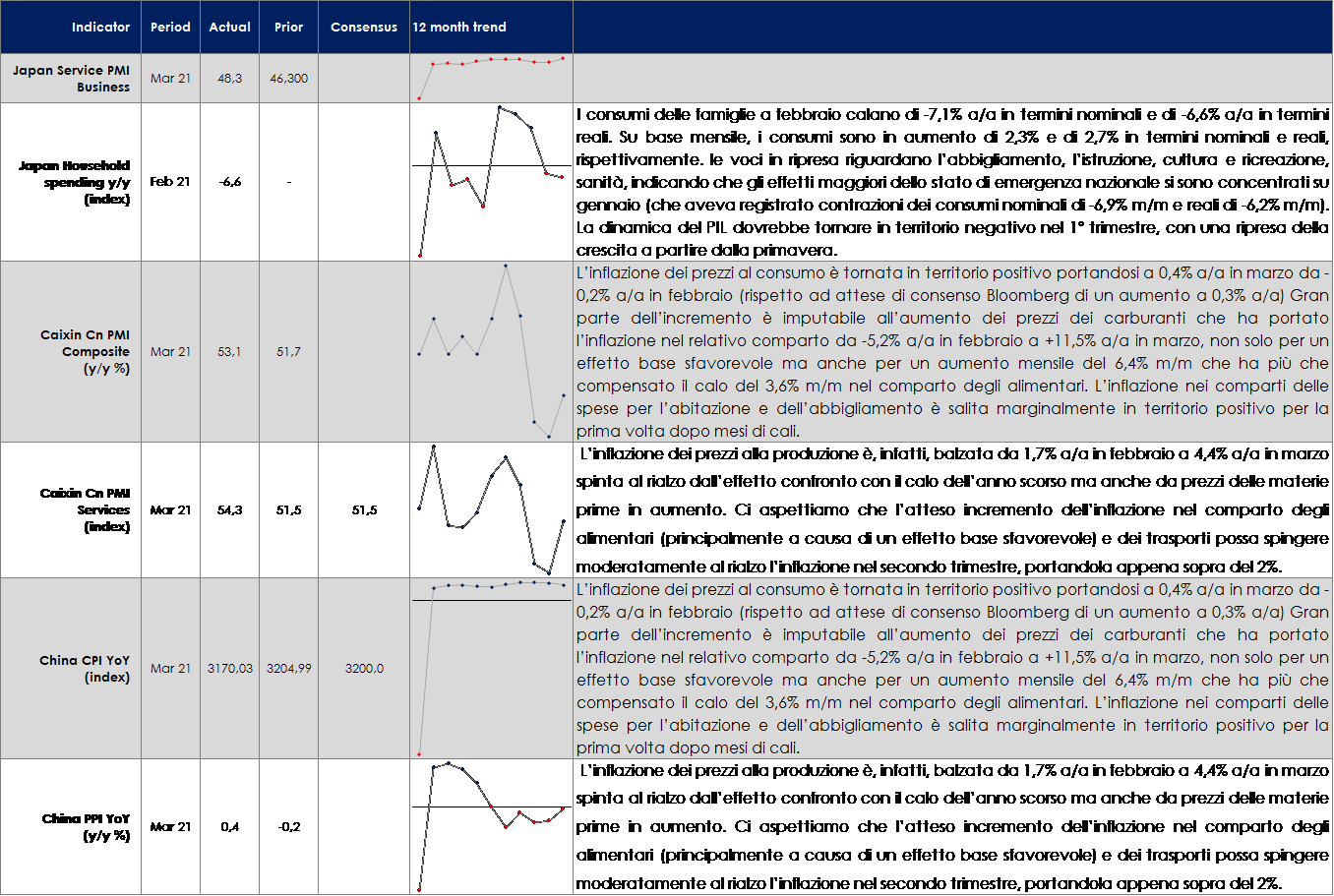The height and width of the screenshot is (896, 1334).
Task: Click the Actual column header
Action: click(x=229, y=27)
